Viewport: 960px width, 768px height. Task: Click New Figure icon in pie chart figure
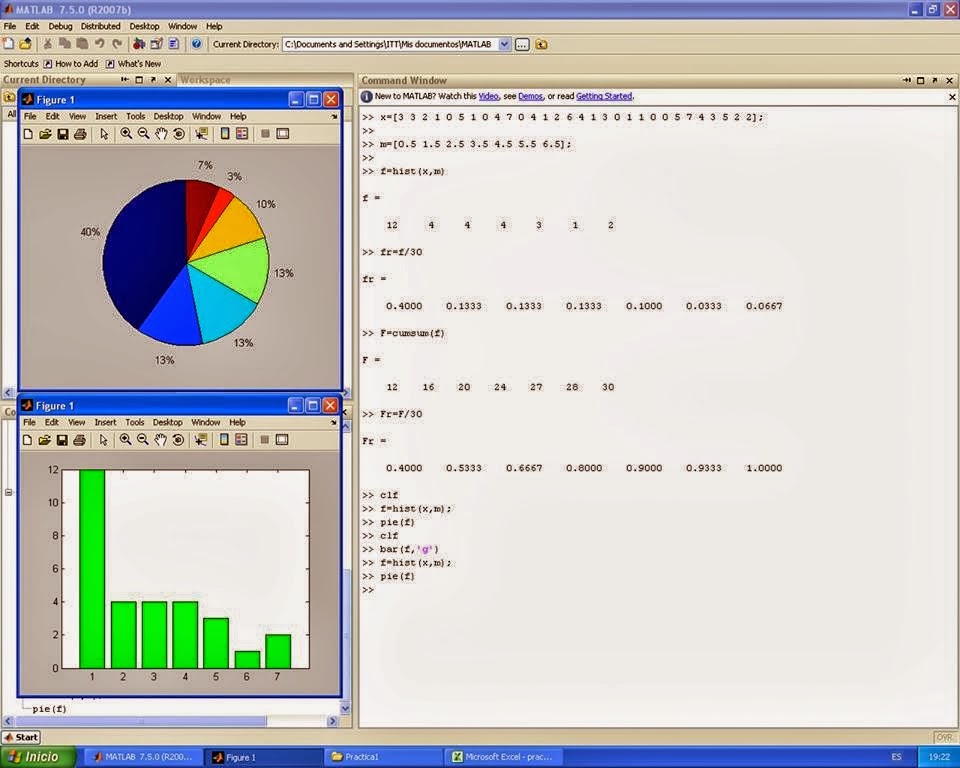tap(28, 134)
